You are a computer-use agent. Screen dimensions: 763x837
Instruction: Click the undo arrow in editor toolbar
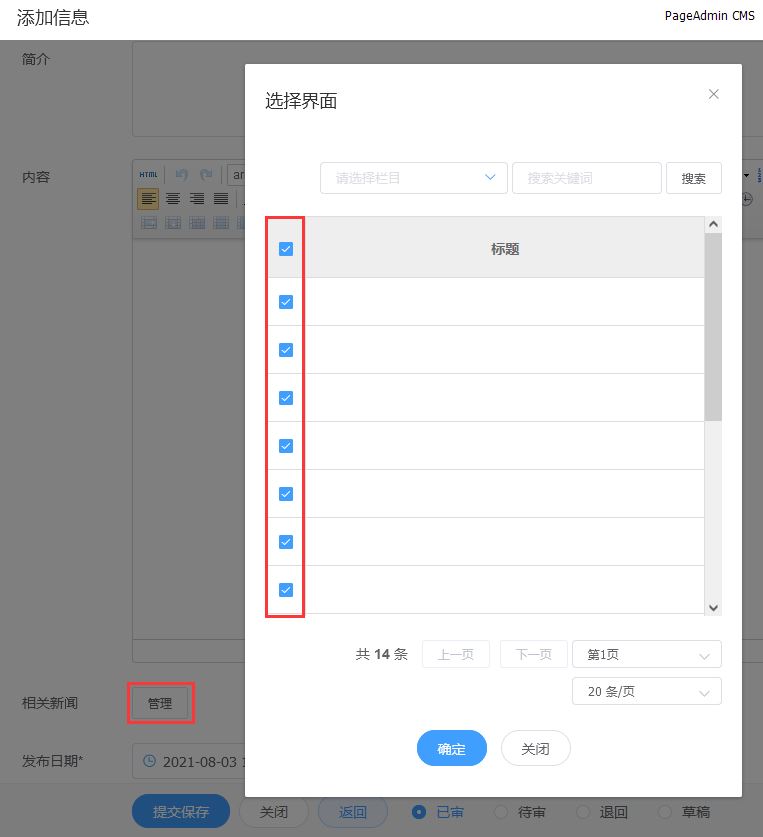click(x=181, y=174)
